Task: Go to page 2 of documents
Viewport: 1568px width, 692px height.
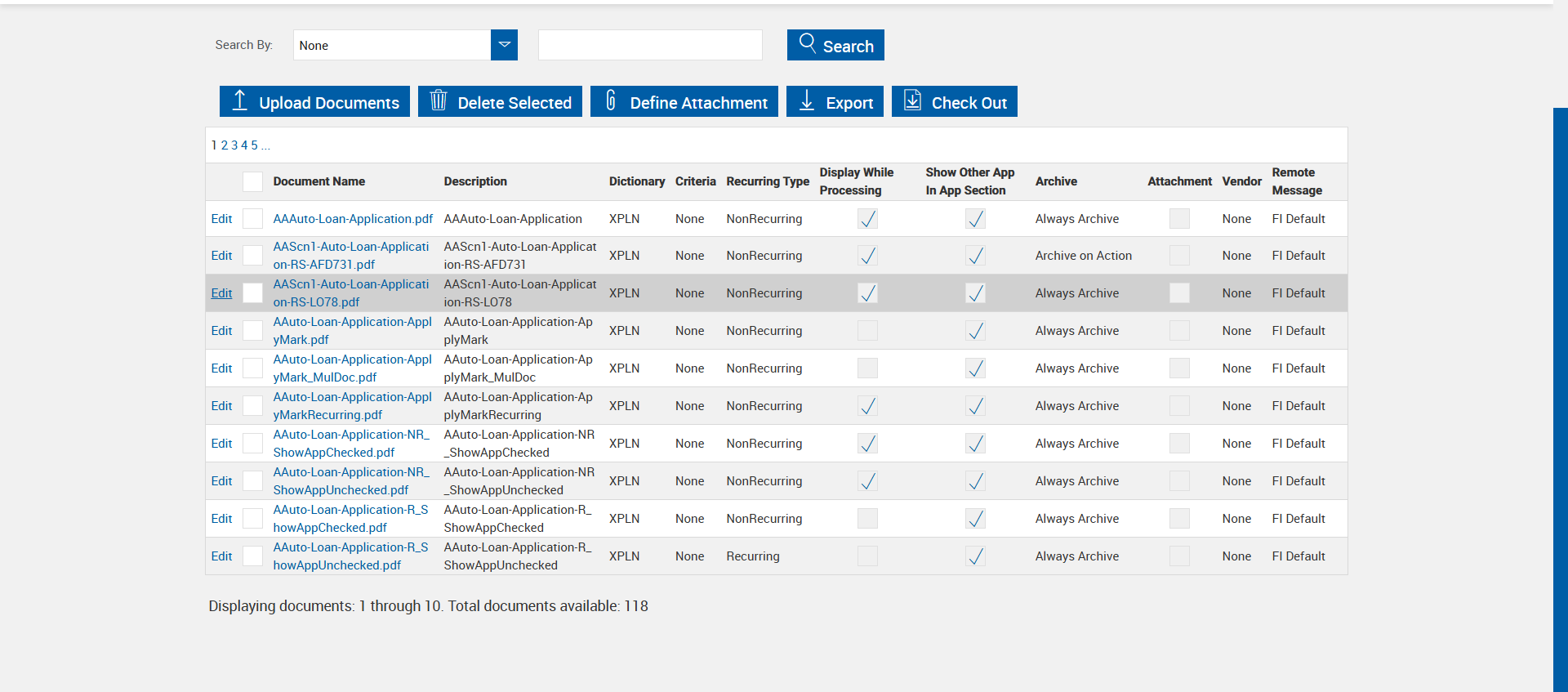Action: (x=225, y=145)
